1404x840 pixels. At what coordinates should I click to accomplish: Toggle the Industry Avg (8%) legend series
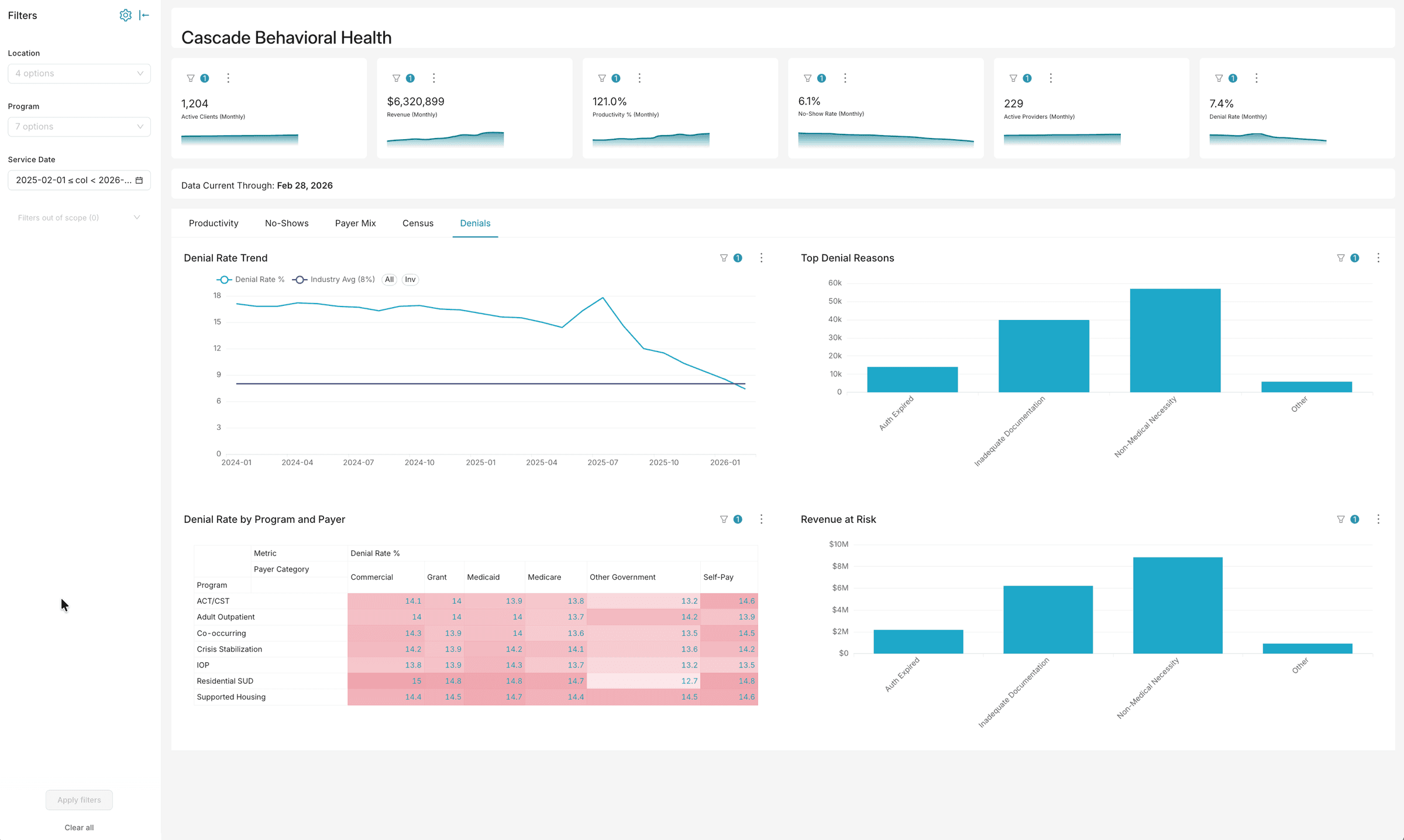click(333, 279)
